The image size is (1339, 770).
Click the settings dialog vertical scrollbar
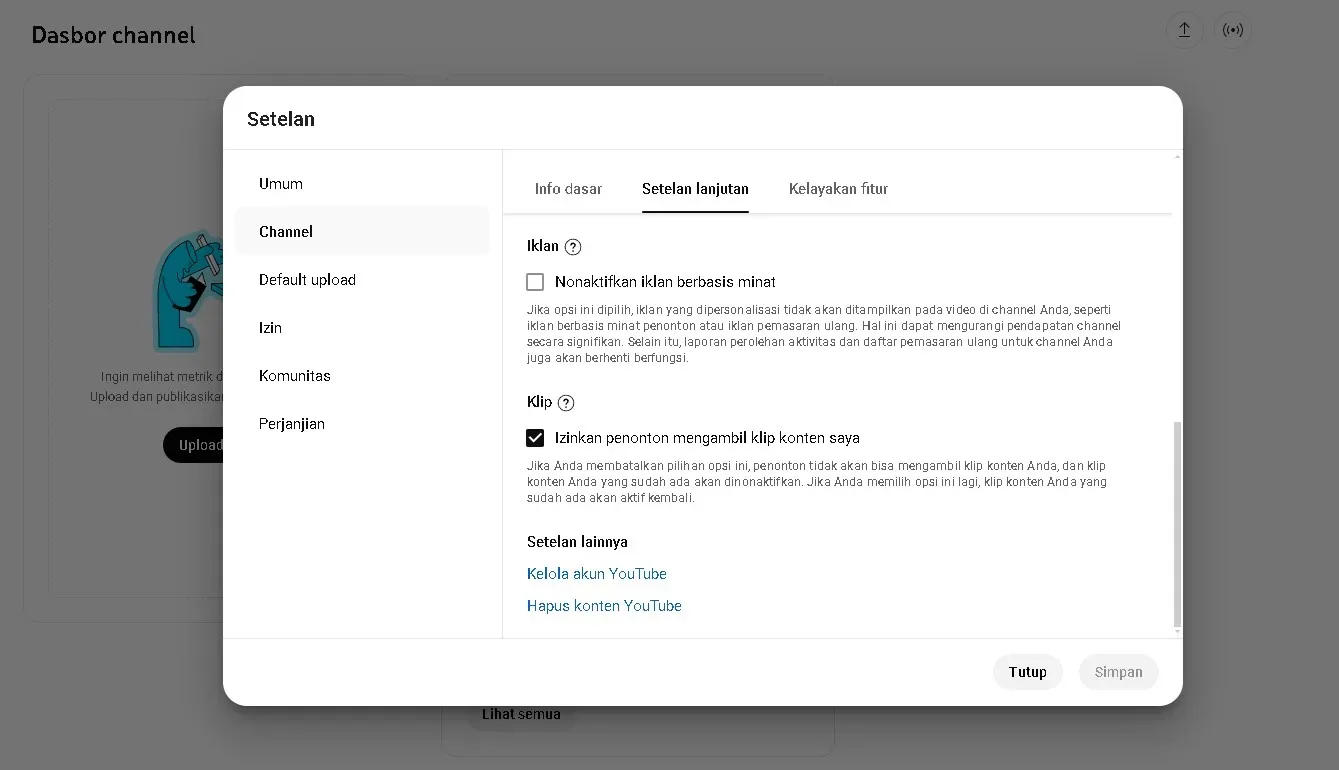point(1176,522)
